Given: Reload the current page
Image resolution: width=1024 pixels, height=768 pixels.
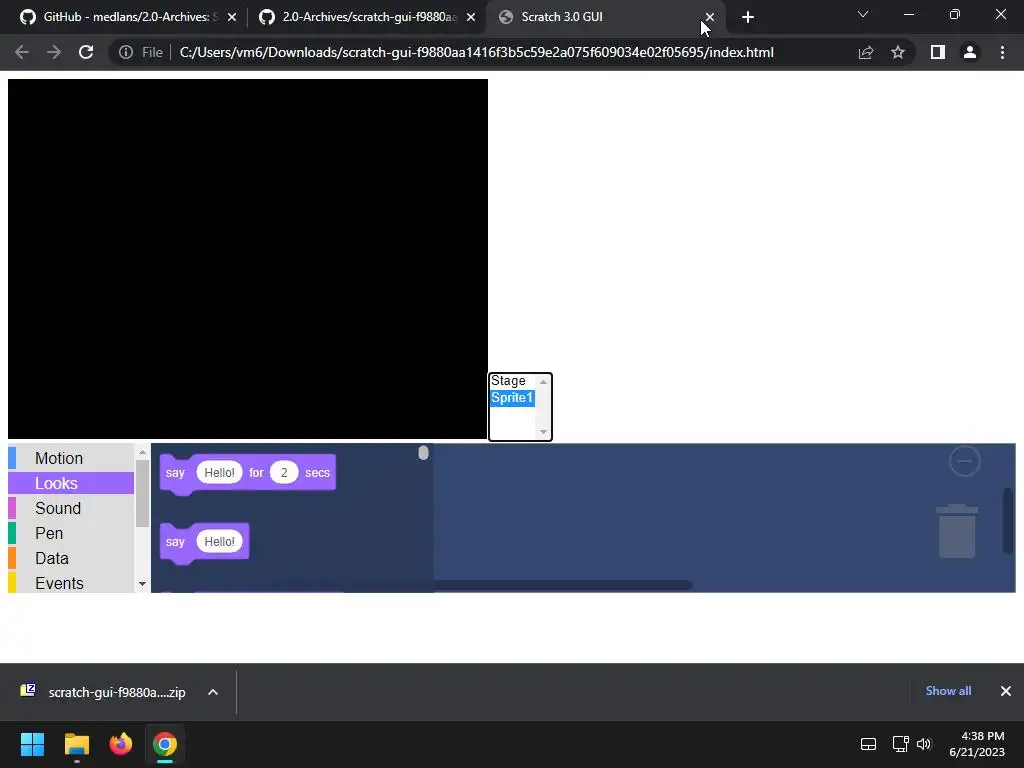Looking at the screenshot, I should [86, 52].
